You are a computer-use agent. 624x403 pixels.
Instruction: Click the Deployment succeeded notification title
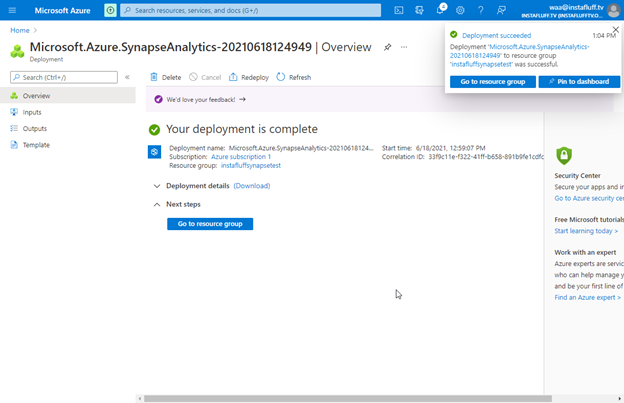tap(496, 35)
